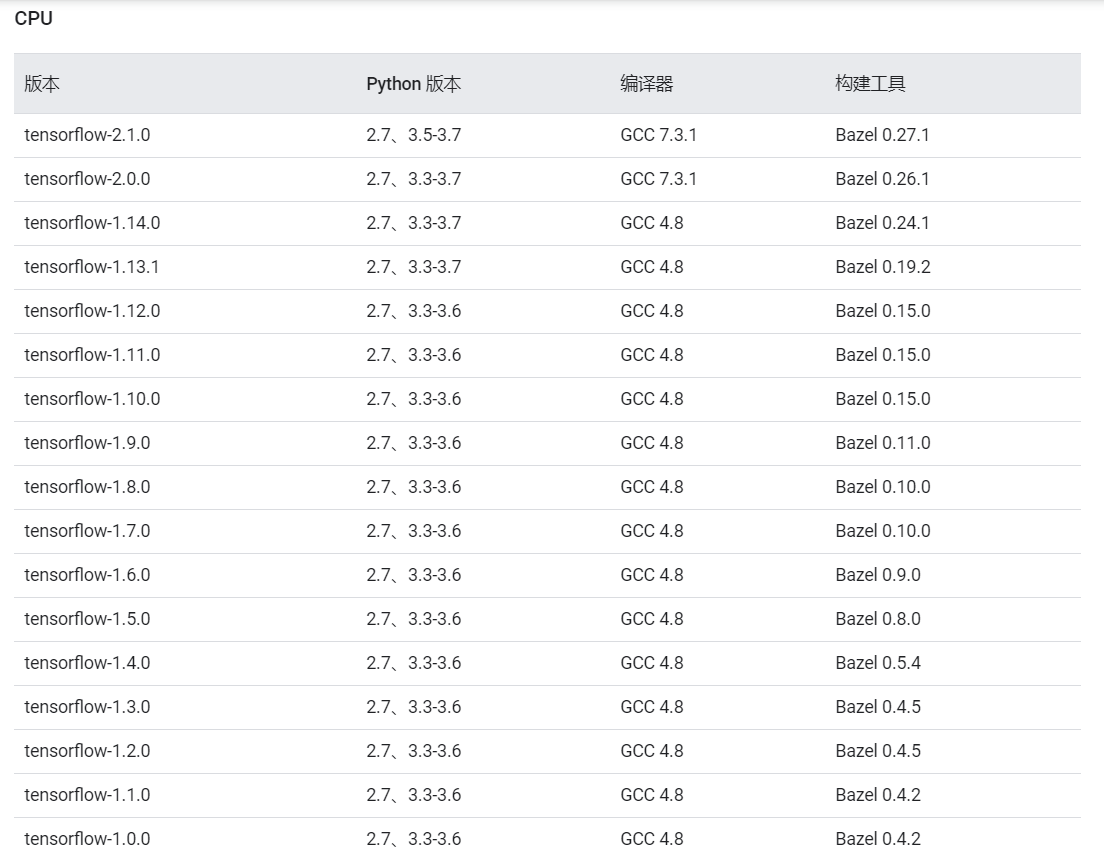Select the tensorflow-1.8.0 version cell

(x=87, y=487)
